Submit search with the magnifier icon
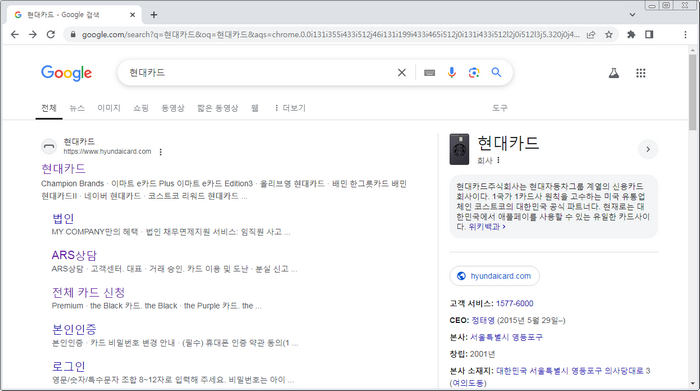 point(496,72)
